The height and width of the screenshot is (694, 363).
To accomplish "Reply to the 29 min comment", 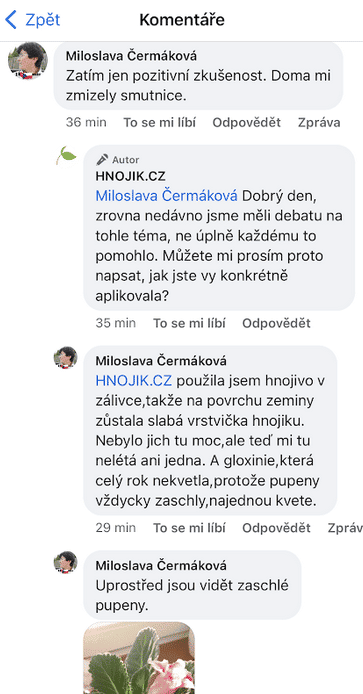I will point(276,528).
